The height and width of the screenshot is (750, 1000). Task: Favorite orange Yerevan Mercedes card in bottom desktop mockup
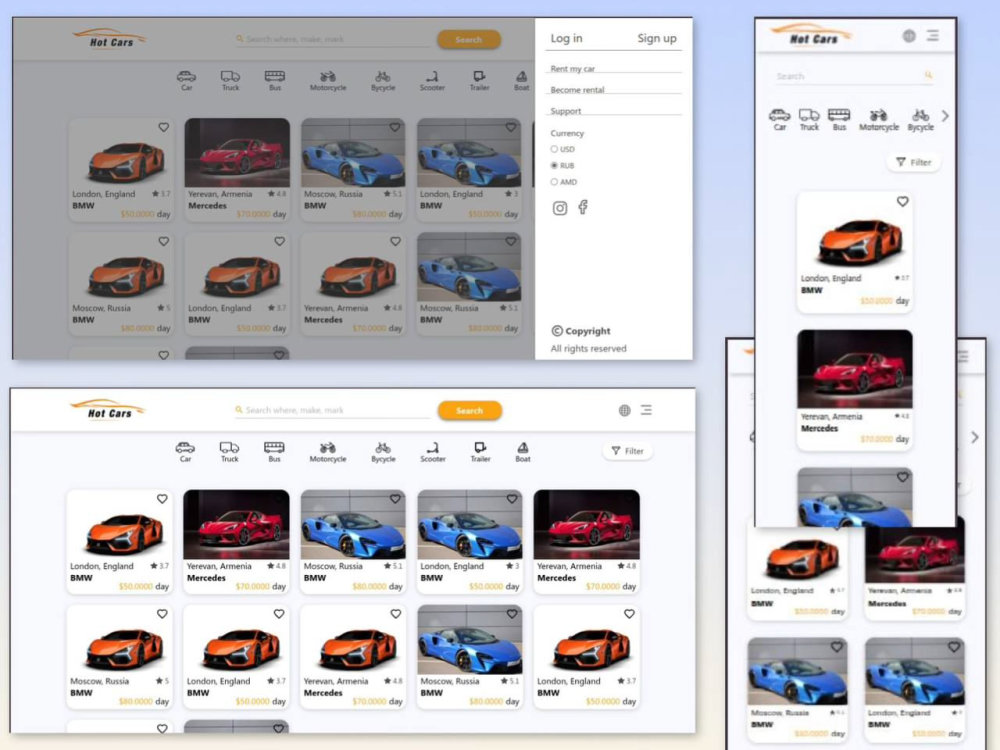click(395, 614)
